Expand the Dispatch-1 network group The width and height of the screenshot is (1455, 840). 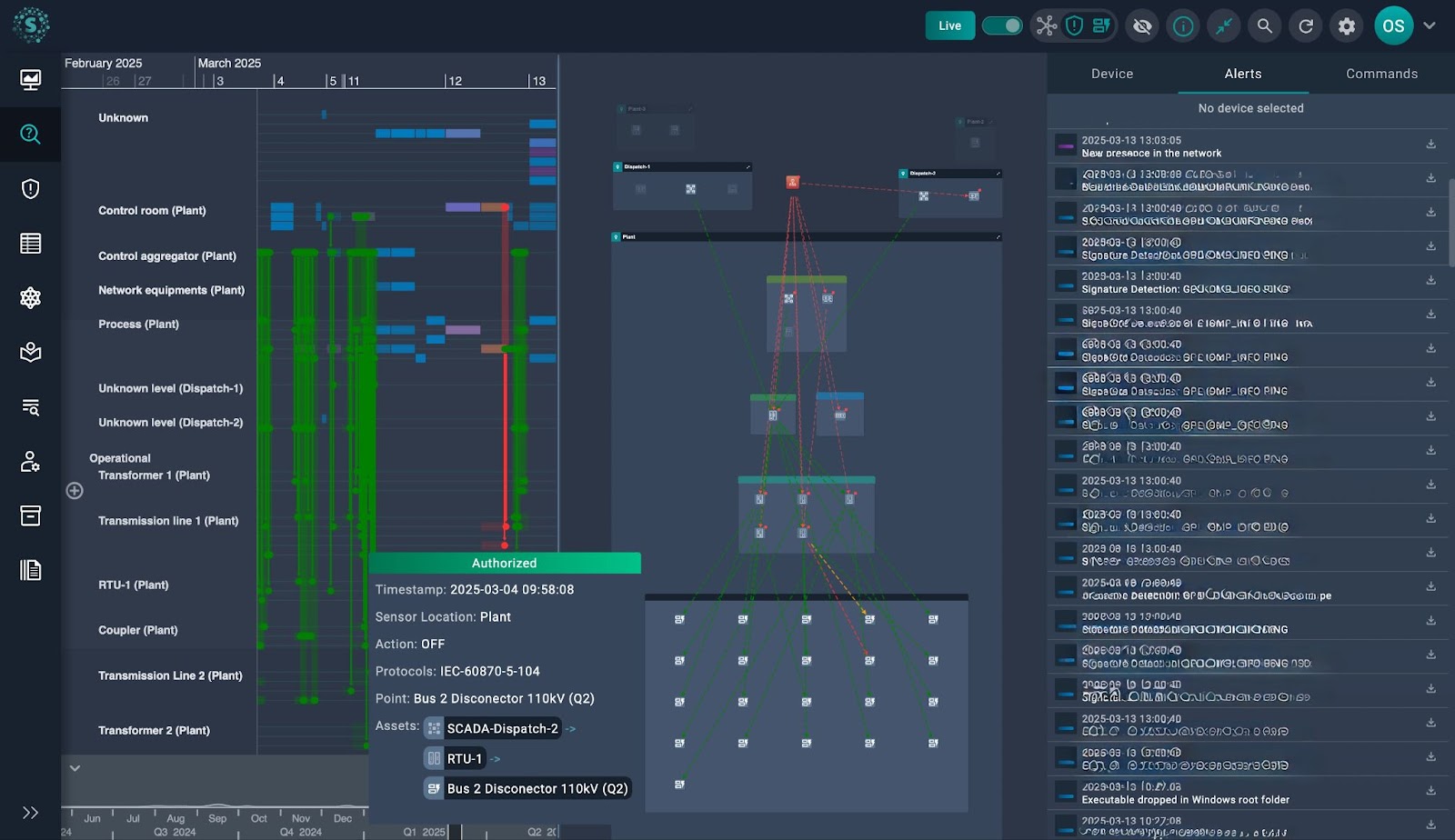click(x=748, y=167)
